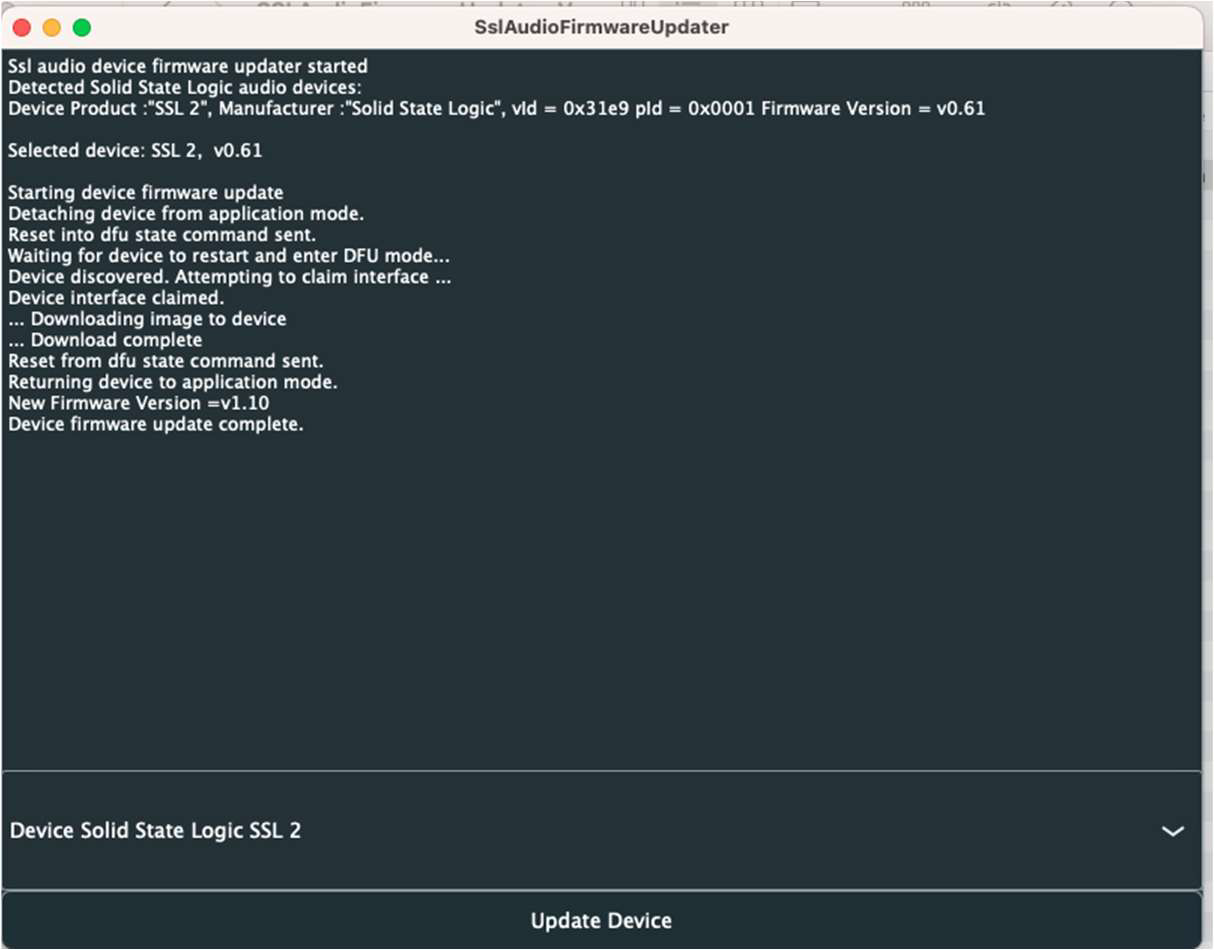This screenshot has height=950, width=1214.
Task: Open the Device Solid State Logic SSL 2 dropdown
Action: point(601,830)
